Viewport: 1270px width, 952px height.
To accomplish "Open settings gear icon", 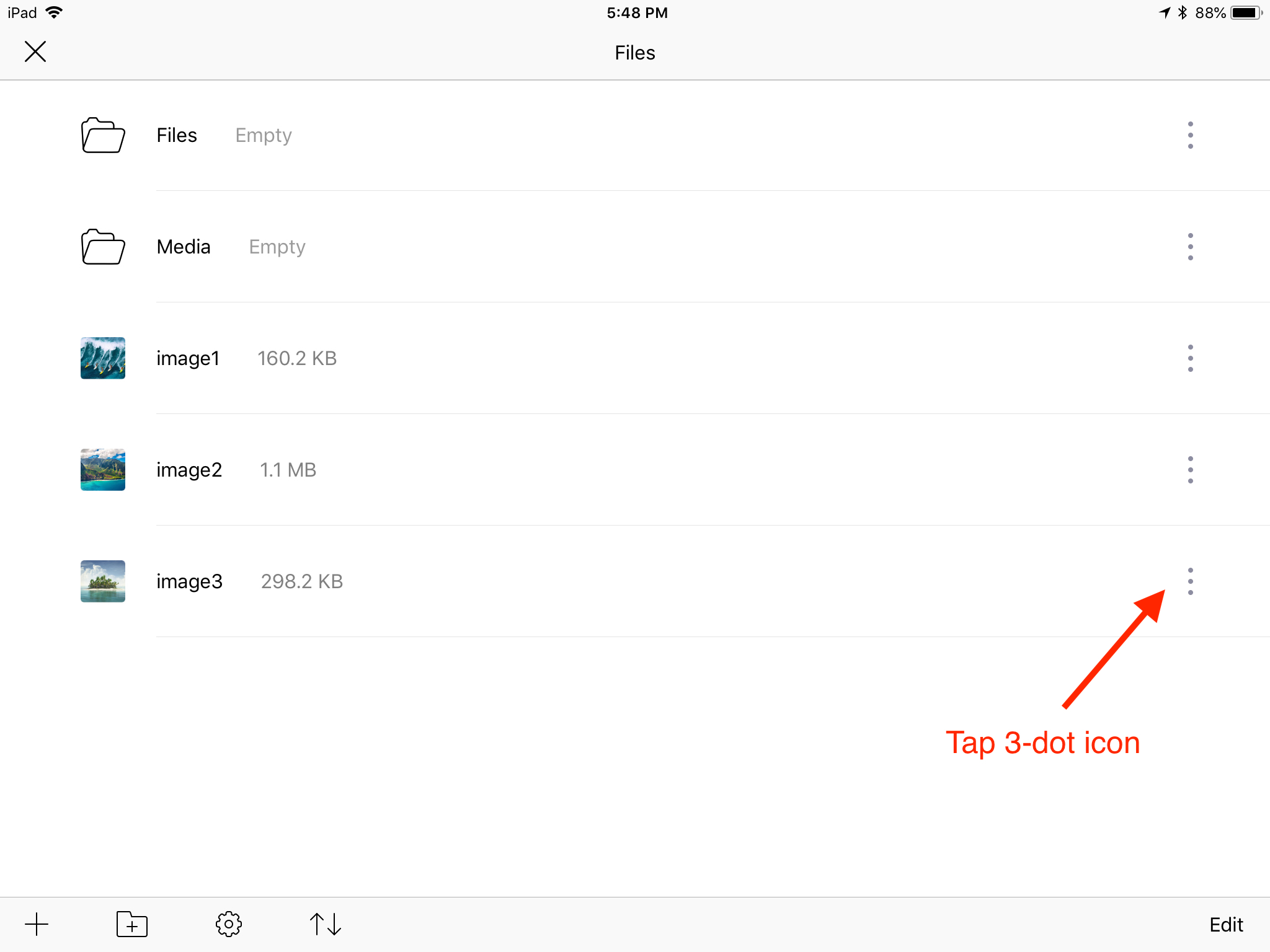I will tap(229, 924).
